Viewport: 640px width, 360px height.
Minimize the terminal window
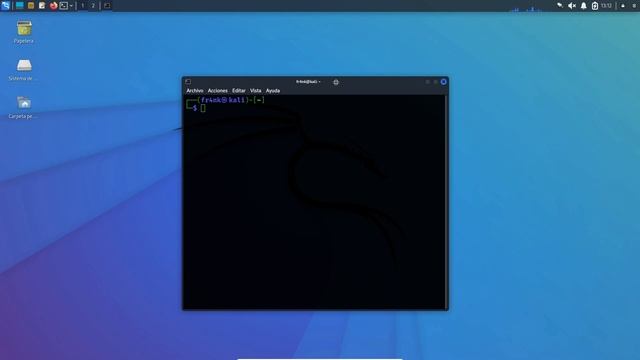(427, 82)
